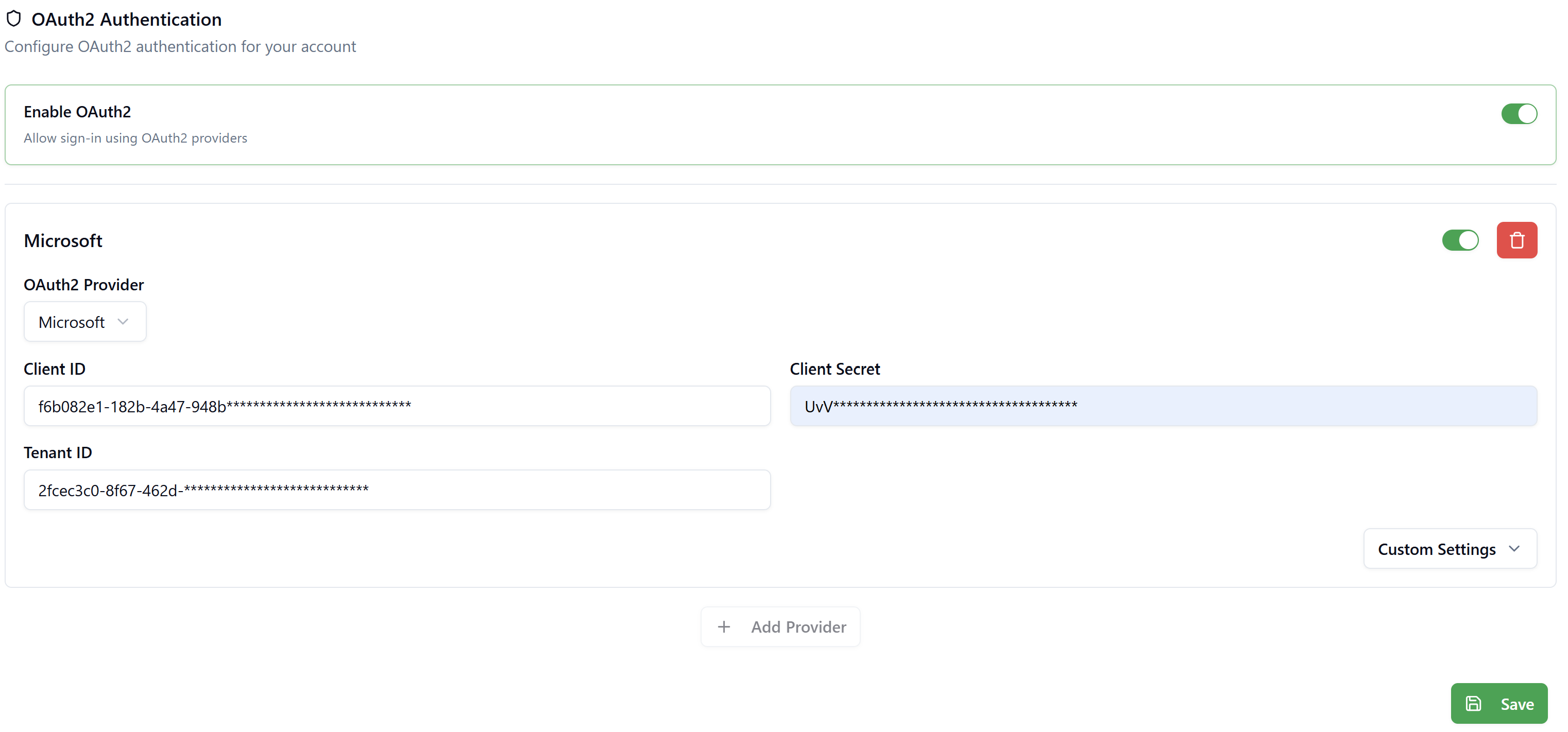Click the OAuth2 Provider label

[x=83, y=285]
